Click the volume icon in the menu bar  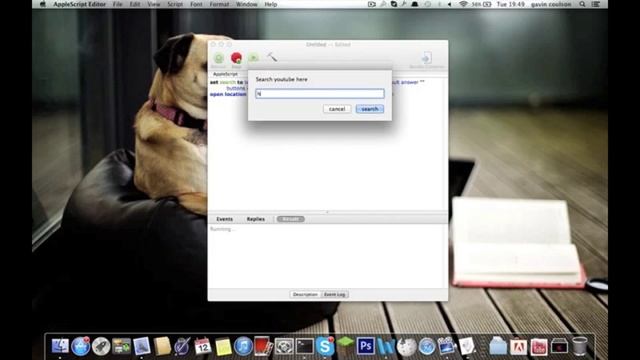tap(450, 4)
